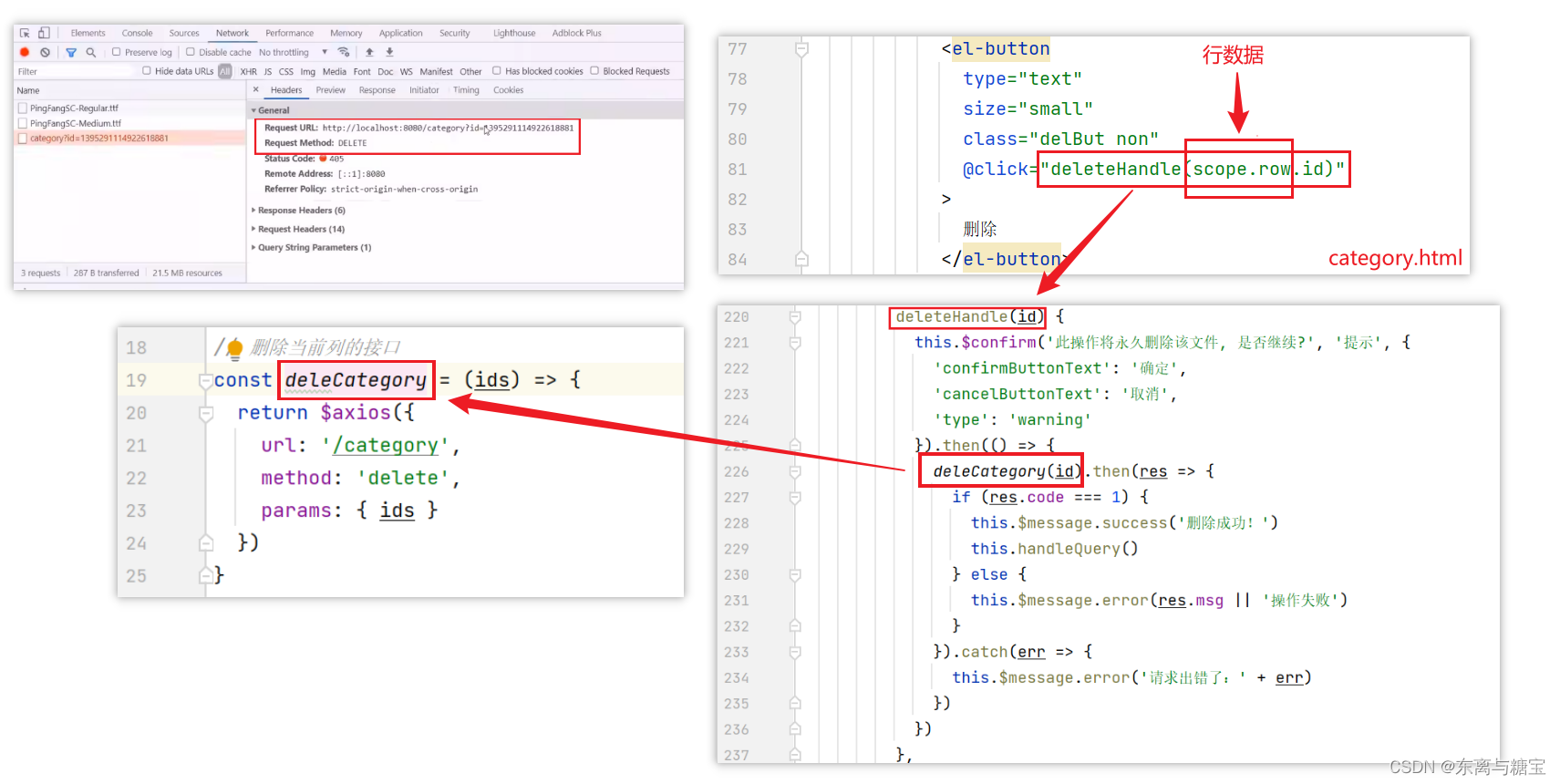1560x784 pixels.
Task: Open the Timing tab in request details
Action: tap(466, 90)
